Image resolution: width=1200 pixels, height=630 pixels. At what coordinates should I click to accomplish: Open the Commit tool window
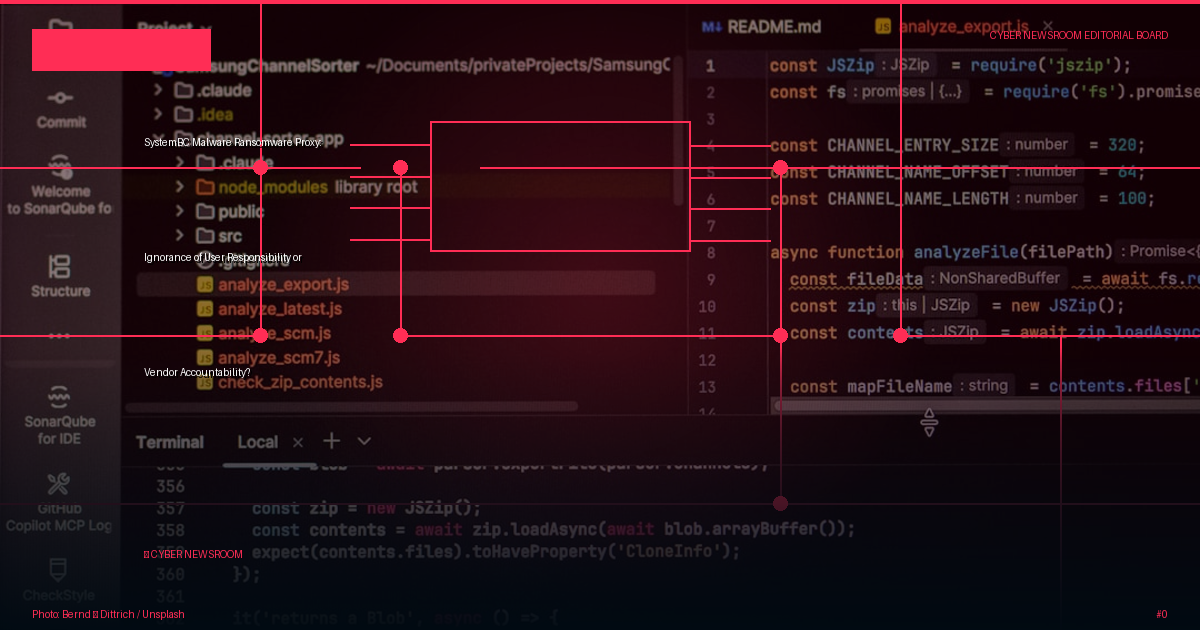coord(61,109)
